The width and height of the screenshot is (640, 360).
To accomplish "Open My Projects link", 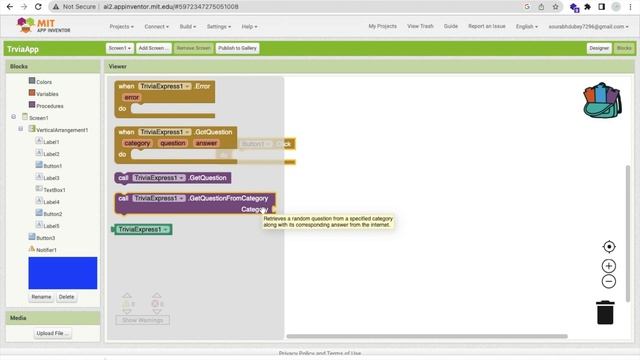I will click(x=382, y=26).
